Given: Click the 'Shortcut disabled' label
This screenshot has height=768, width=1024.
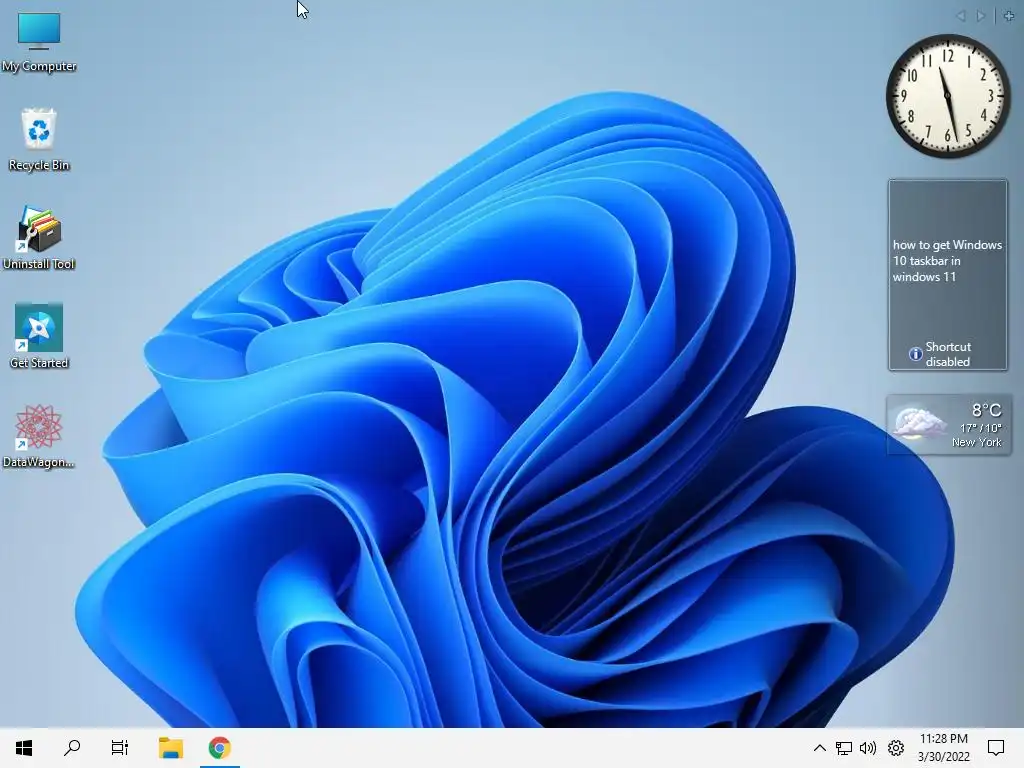Looking at the screenshot, I should (948, 354).
